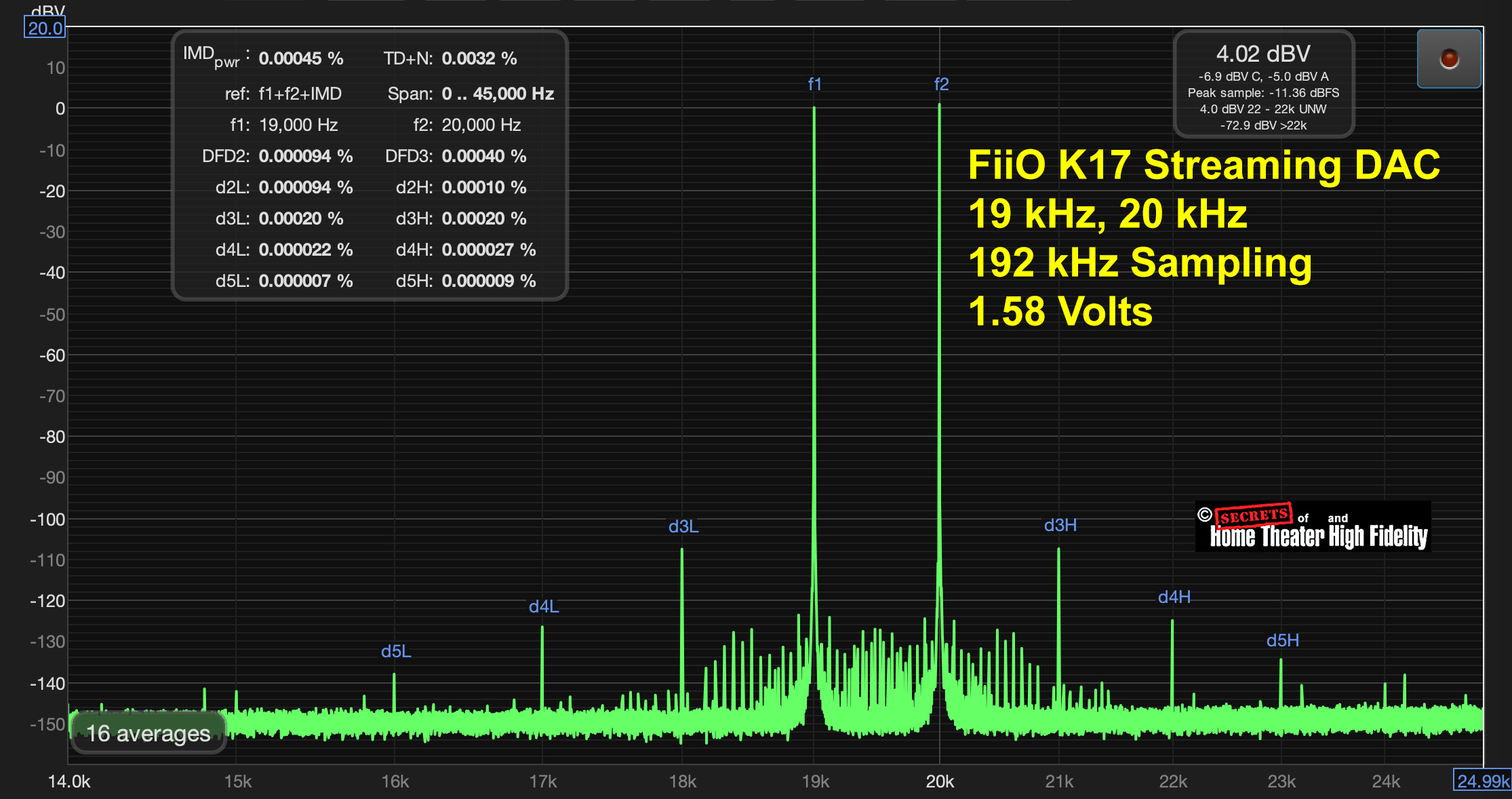1512x799 pixels.
Task: Click the 16 averages indicator
Action: click(148, 733)
